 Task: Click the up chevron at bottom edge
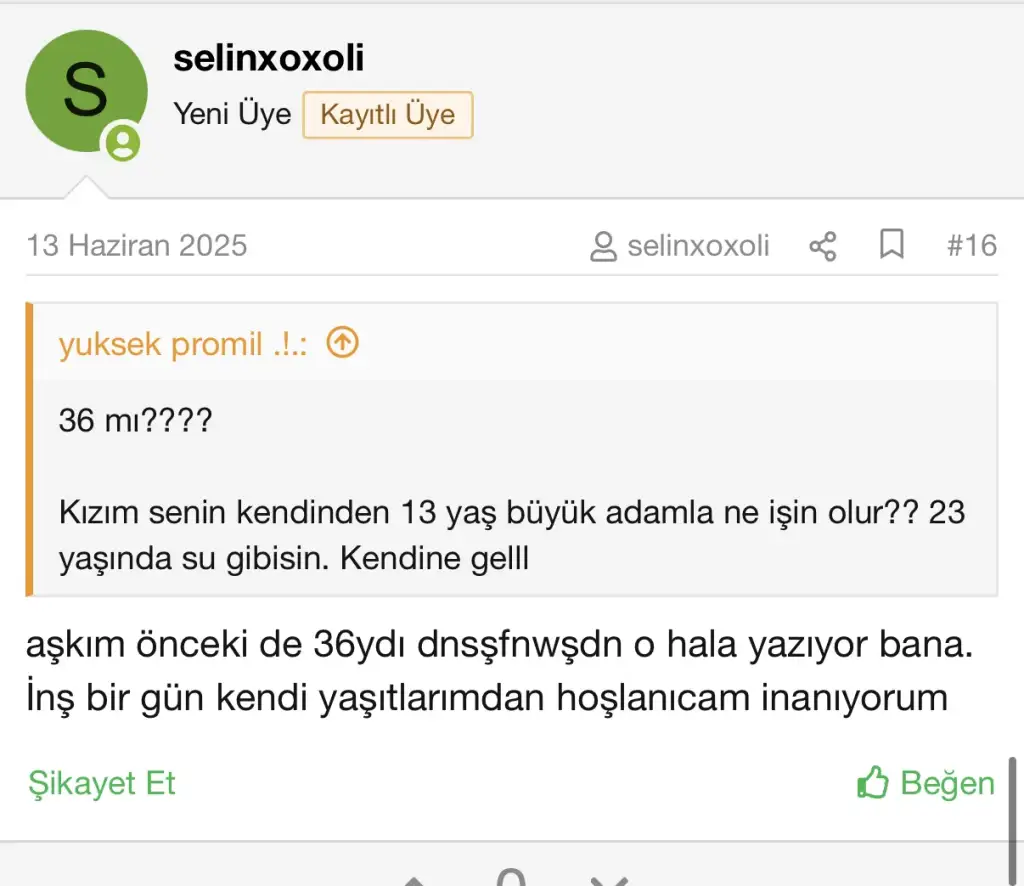[414, 881]
